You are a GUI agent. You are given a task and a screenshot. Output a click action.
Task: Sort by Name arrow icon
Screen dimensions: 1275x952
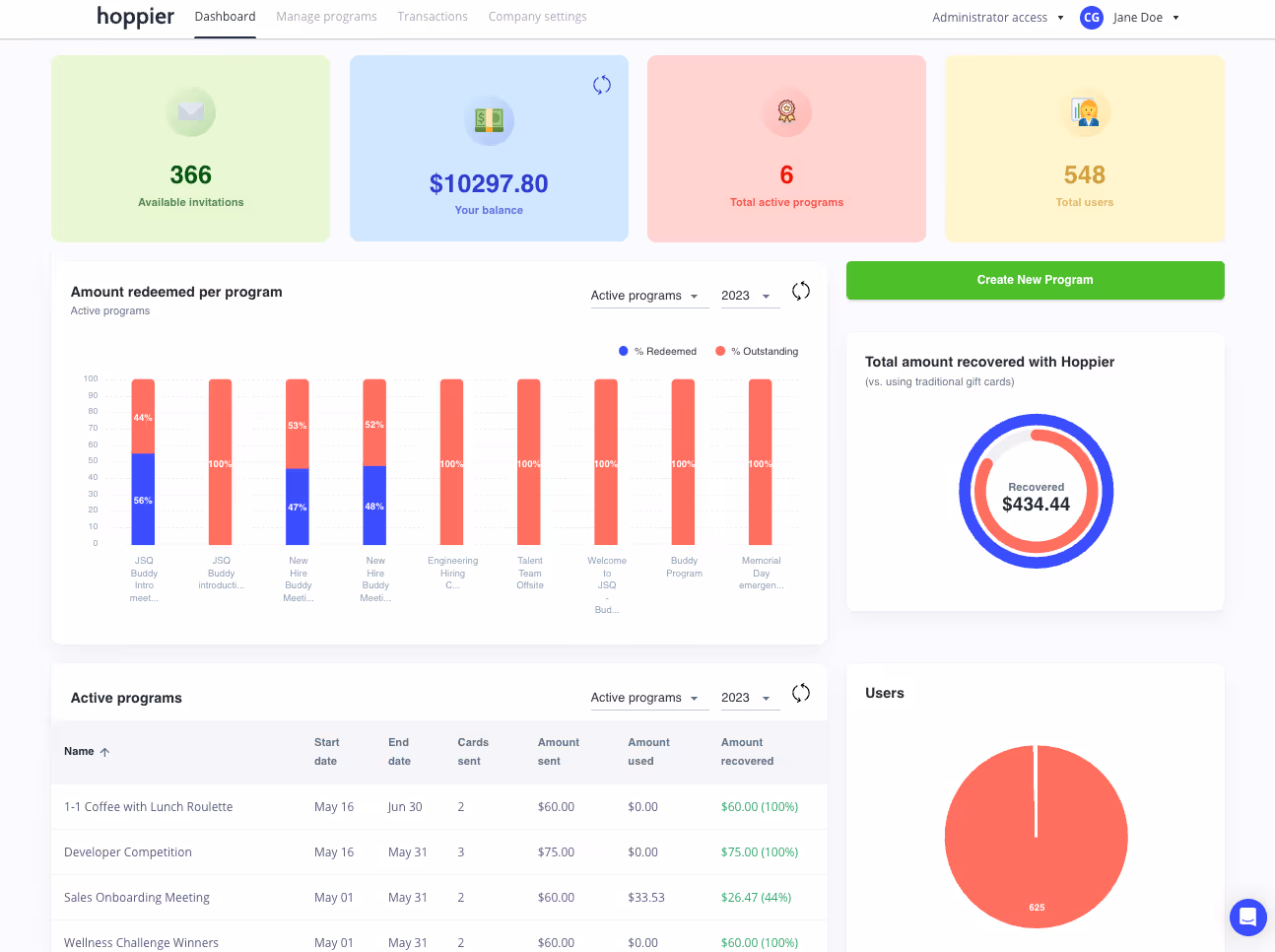pyautogui.click(x=104, y=752)
